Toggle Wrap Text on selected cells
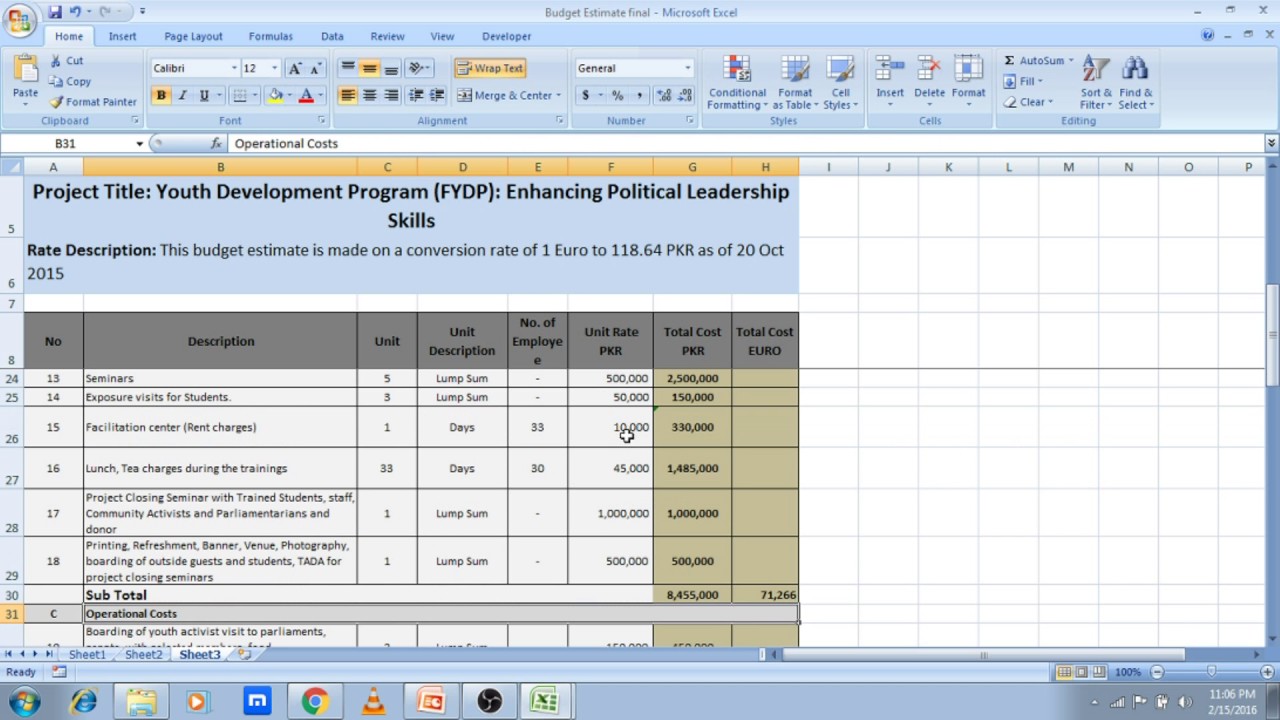 (490, 68)
